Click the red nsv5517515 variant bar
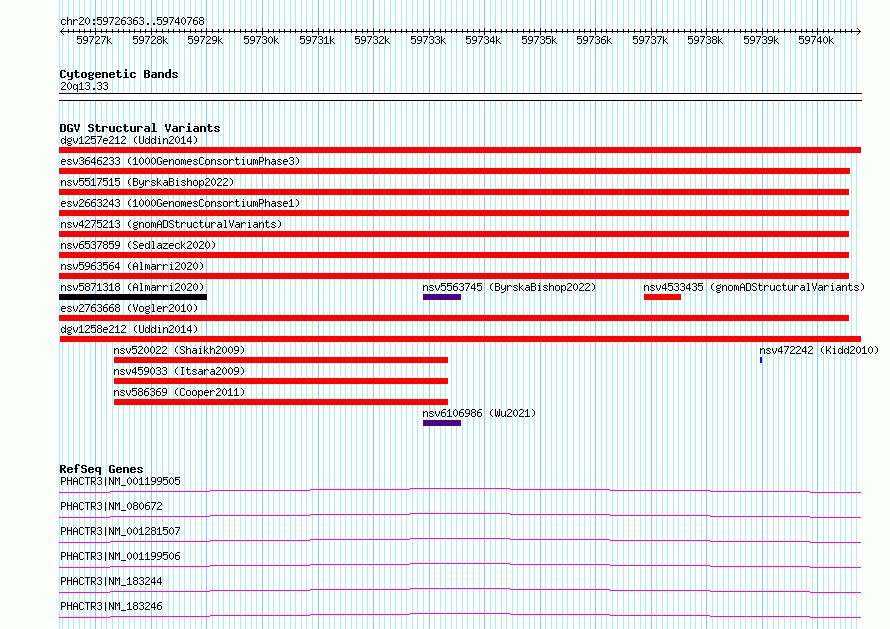Viewport: 890px width, 629px height. point(454,192)
